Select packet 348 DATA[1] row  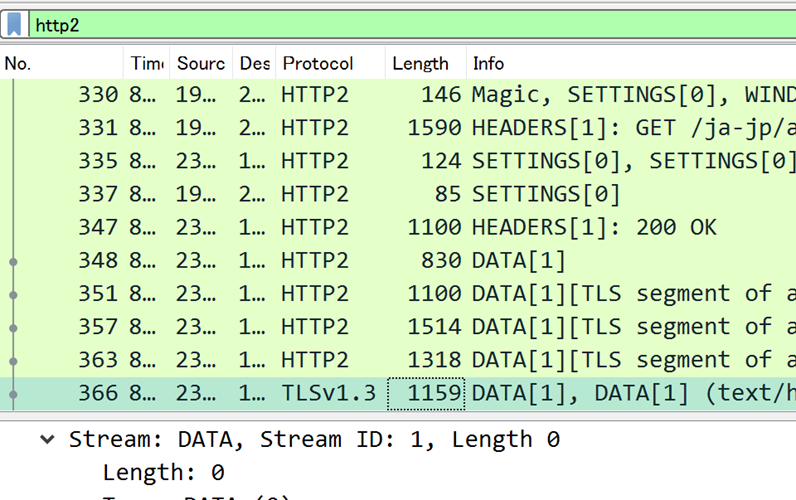pyautogui.click(x=400, y=261)
